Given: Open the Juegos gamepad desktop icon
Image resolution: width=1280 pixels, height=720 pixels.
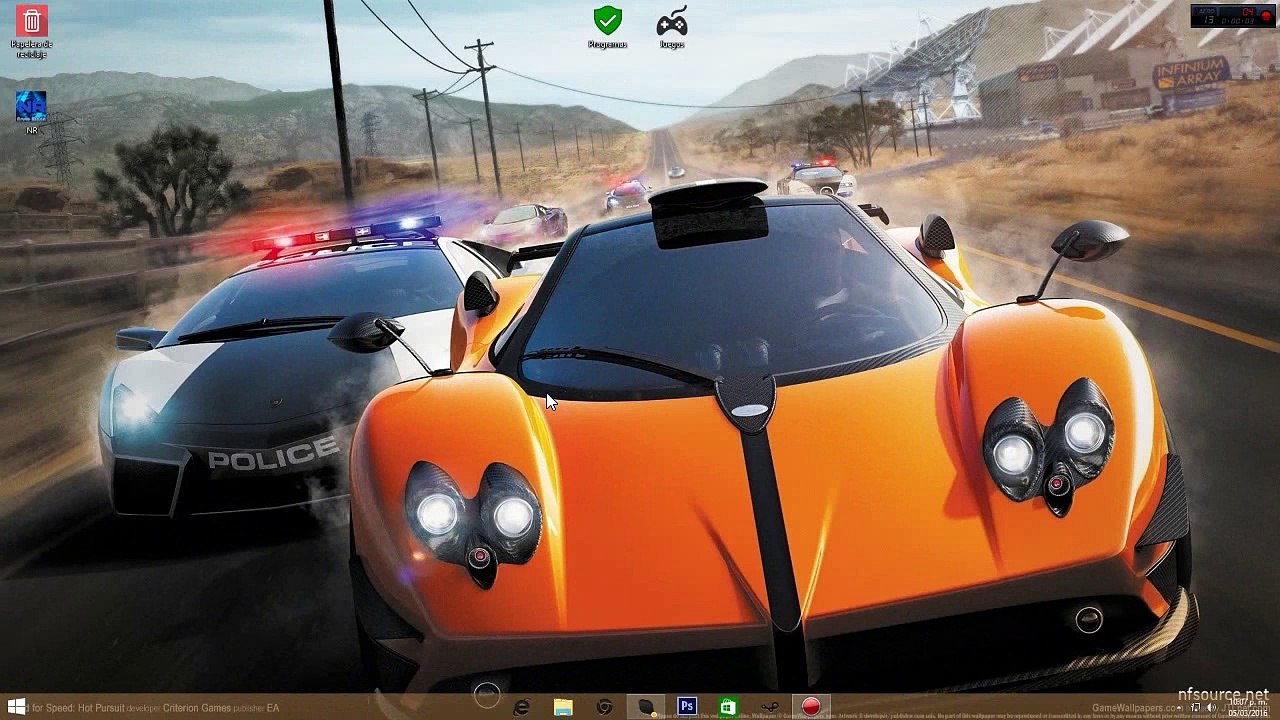Looking at the screenshot, I should 671,27.
